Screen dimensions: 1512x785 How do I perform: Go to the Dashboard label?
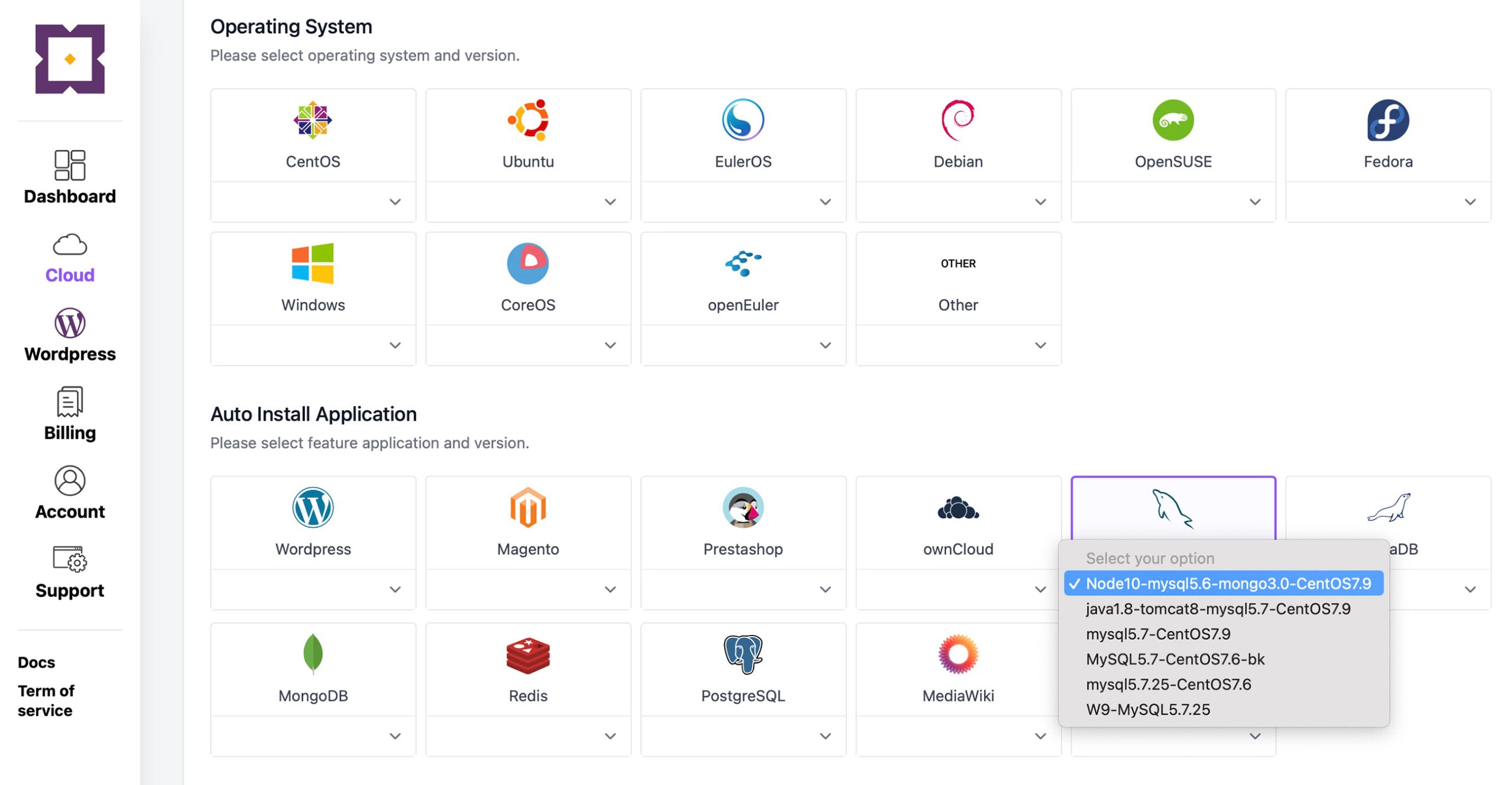[x=70, y=197]
